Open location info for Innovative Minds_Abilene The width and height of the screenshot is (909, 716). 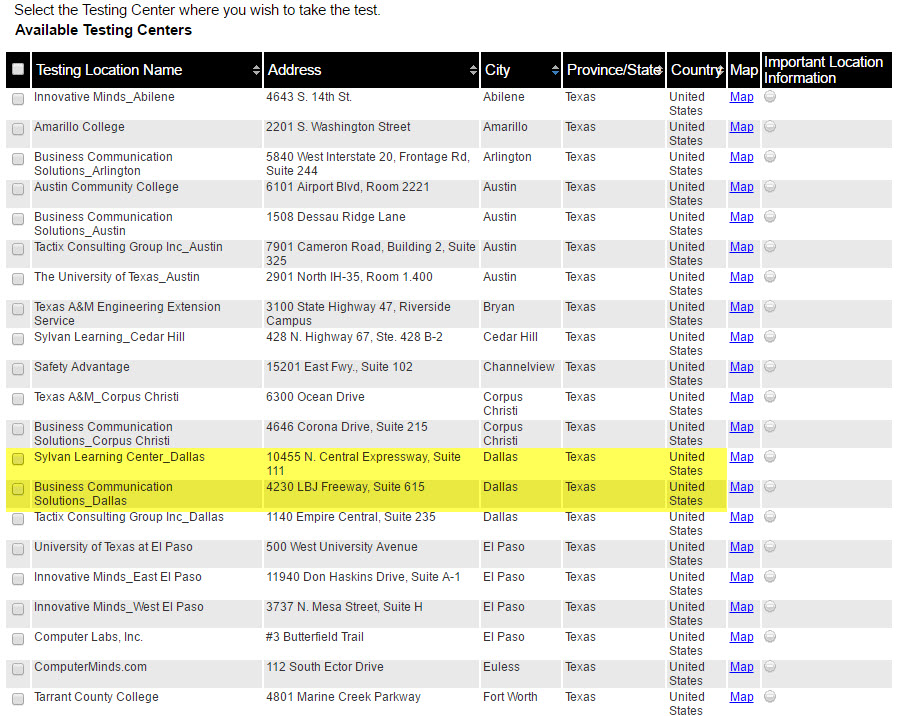(x=770, y=97)
